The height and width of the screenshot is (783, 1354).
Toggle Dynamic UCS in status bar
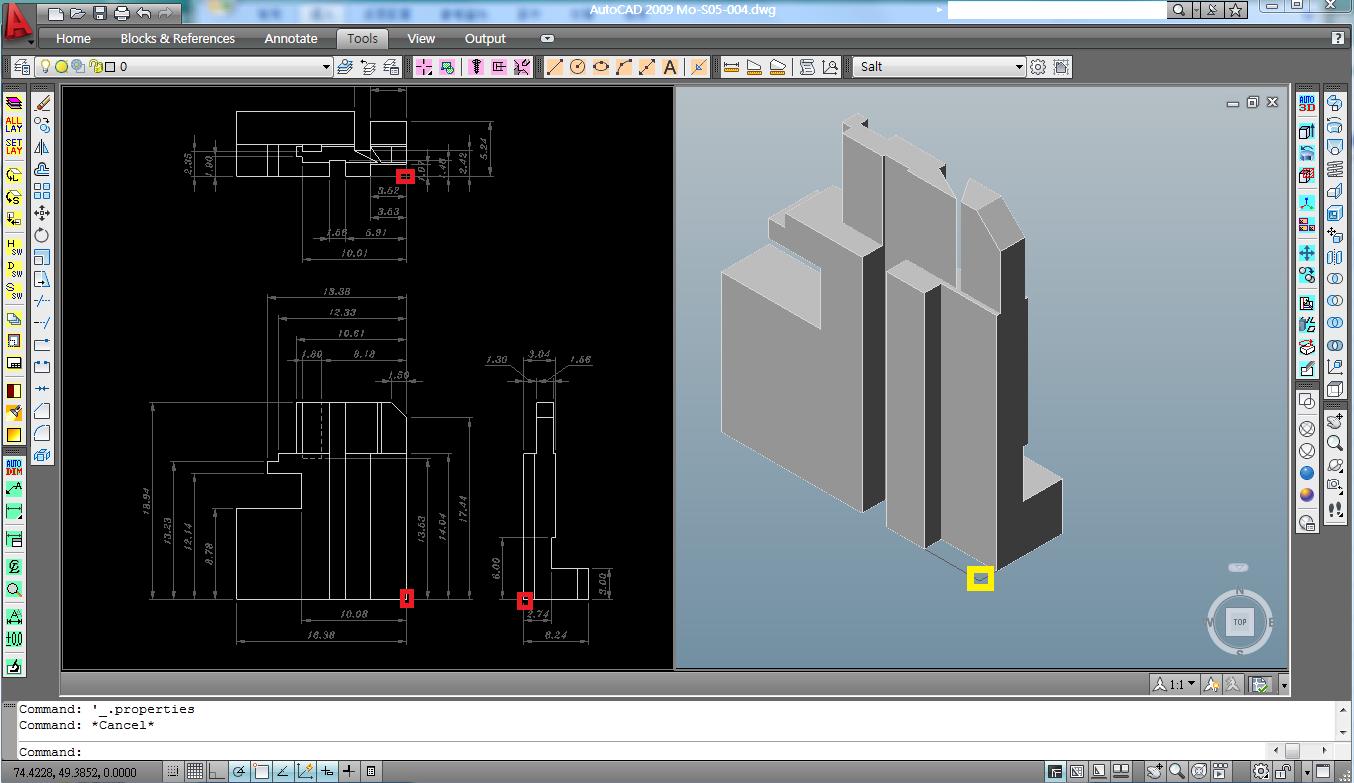[305, 771]
